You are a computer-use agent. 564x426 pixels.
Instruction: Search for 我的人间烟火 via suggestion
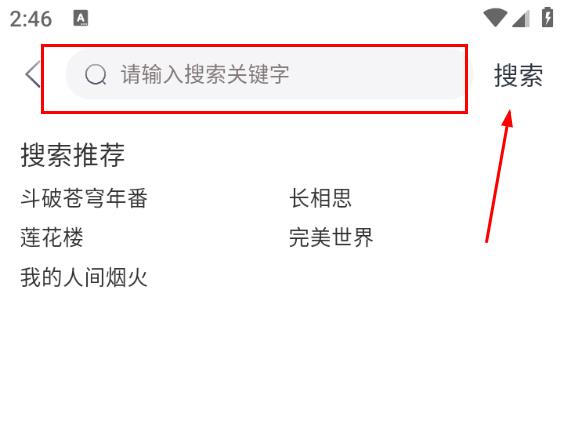click(x=84, y=277)
